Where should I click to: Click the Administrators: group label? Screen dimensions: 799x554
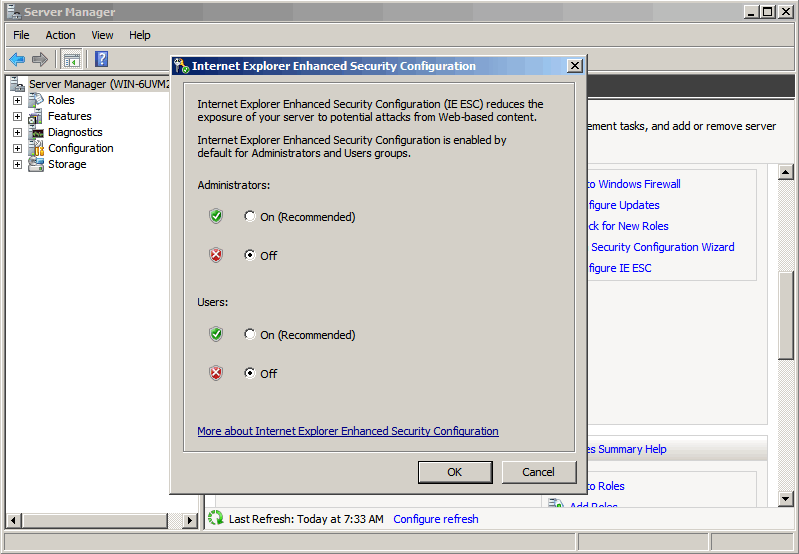[x=234, y=185]
